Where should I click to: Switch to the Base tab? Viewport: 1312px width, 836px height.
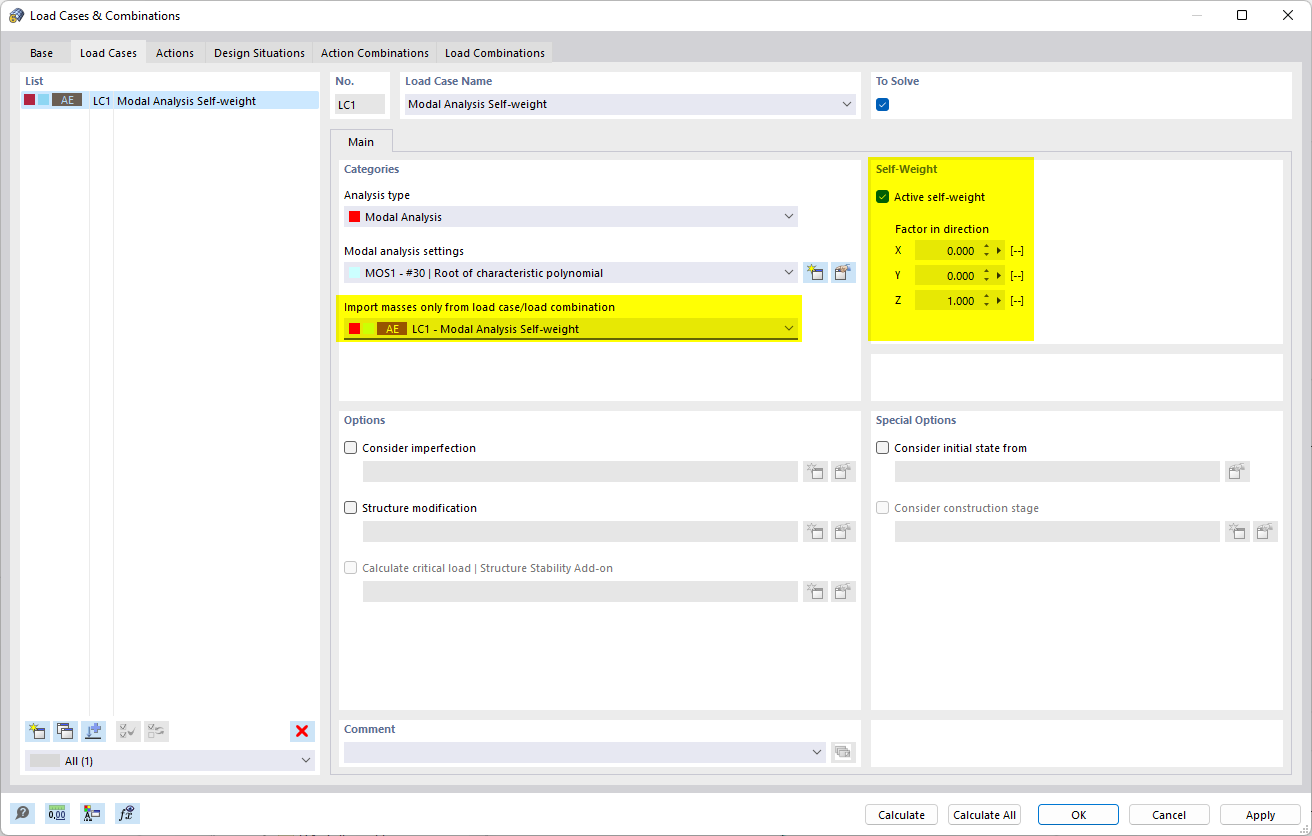pyautogui.click(x=41, y=53)
